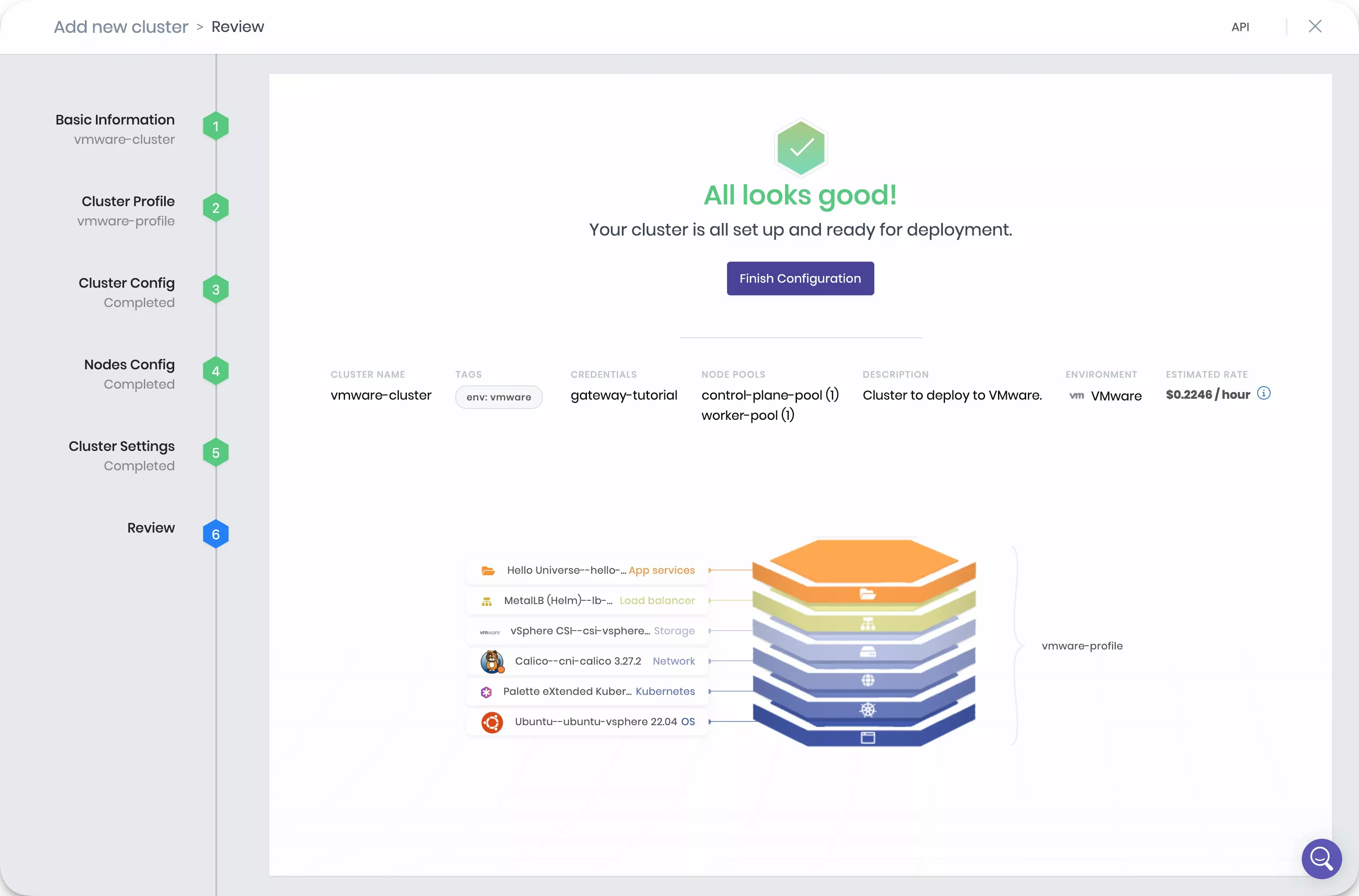1359x896 pixels.
Task: Click the Add new cluster breadcrumb
Action: point(121,27)
